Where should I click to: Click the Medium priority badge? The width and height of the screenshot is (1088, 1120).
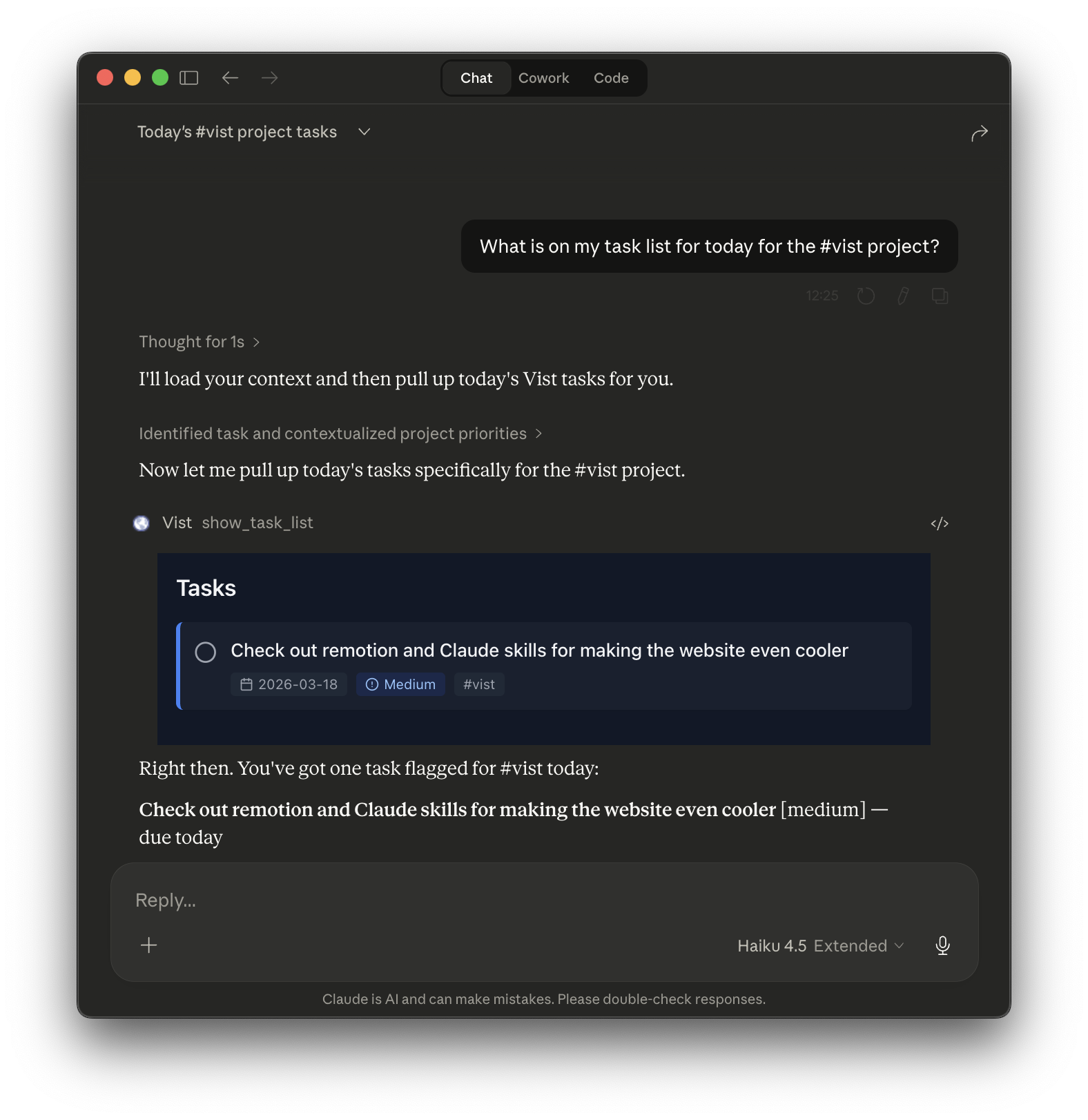(x=400, y=684)
